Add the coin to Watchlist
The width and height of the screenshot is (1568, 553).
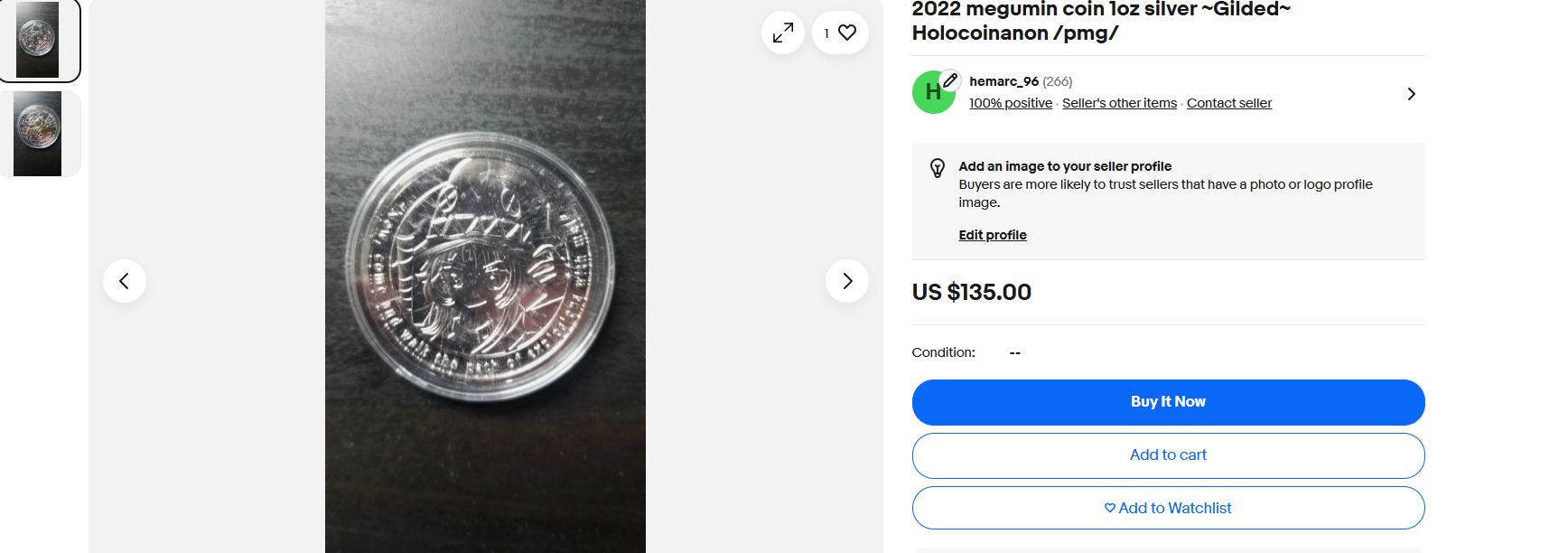(x=1168, y=508)
